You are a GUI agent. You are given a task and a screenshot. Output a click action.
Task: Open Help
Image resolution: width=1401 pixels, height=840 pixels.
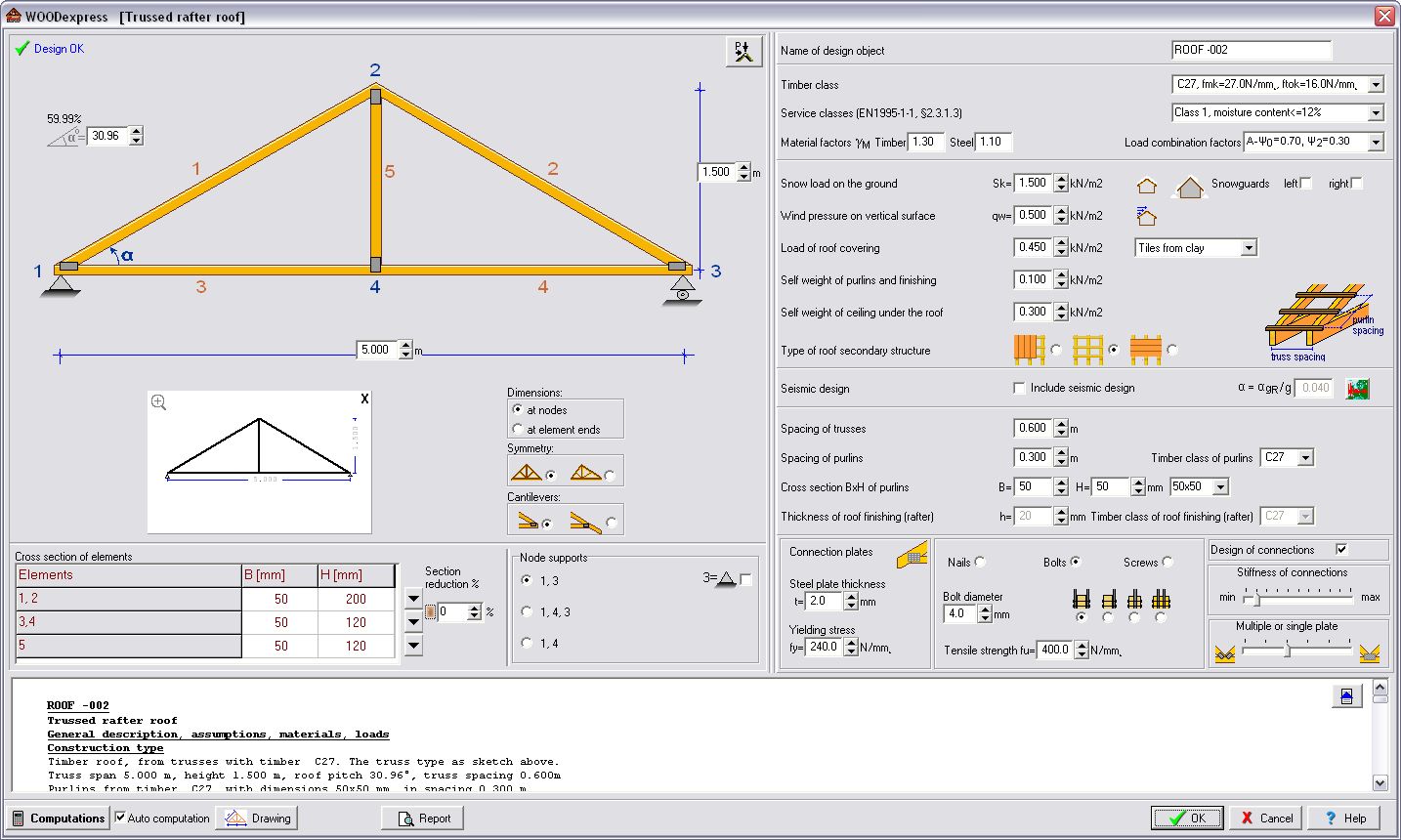(x=1345, y=818)
